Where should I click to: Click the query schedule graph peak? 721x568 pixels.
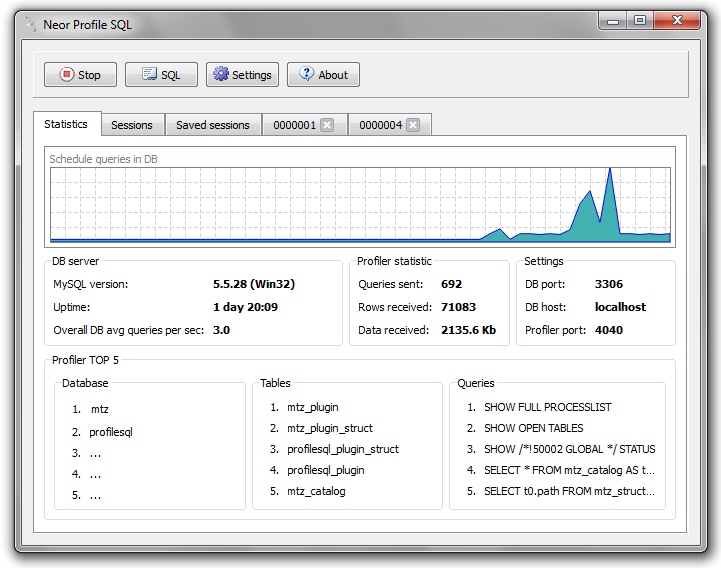click(610, 169)
